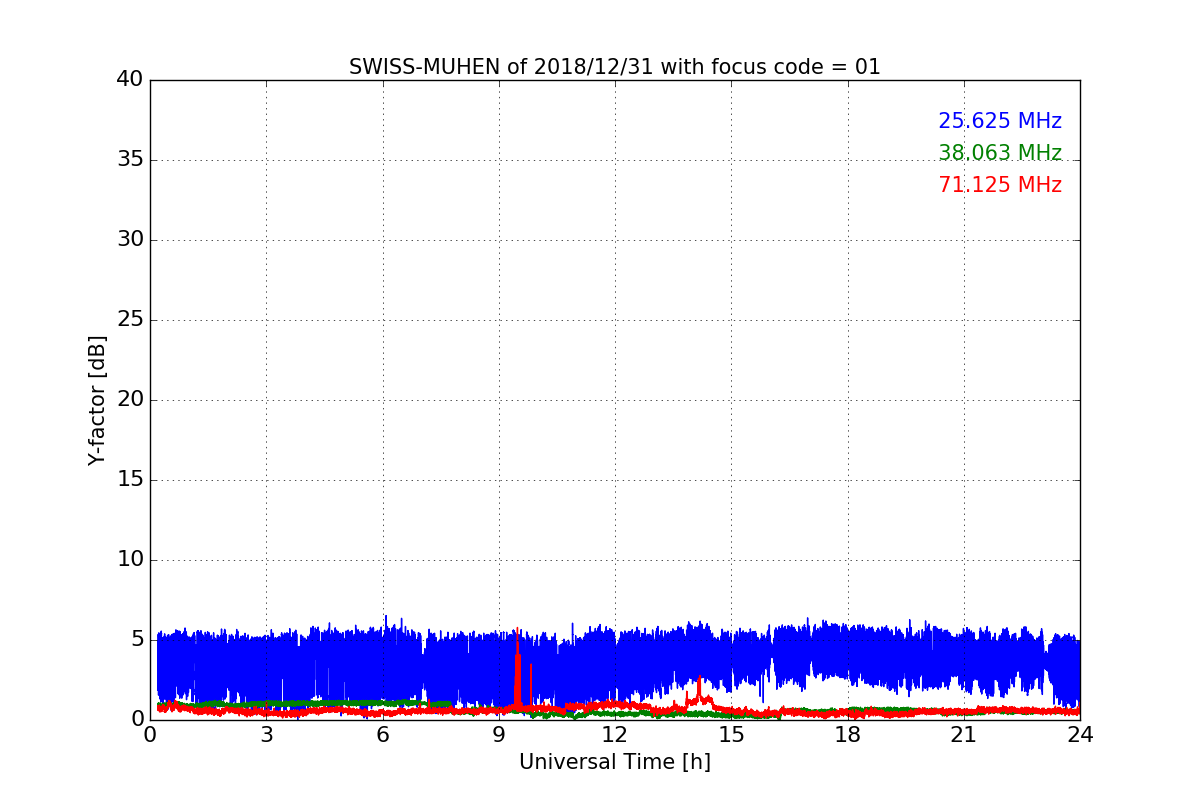Screen dimensions: 1200x800
Task: Click the plot title SWISS-MUHEN of 2018/12/31
Action: 614,67
